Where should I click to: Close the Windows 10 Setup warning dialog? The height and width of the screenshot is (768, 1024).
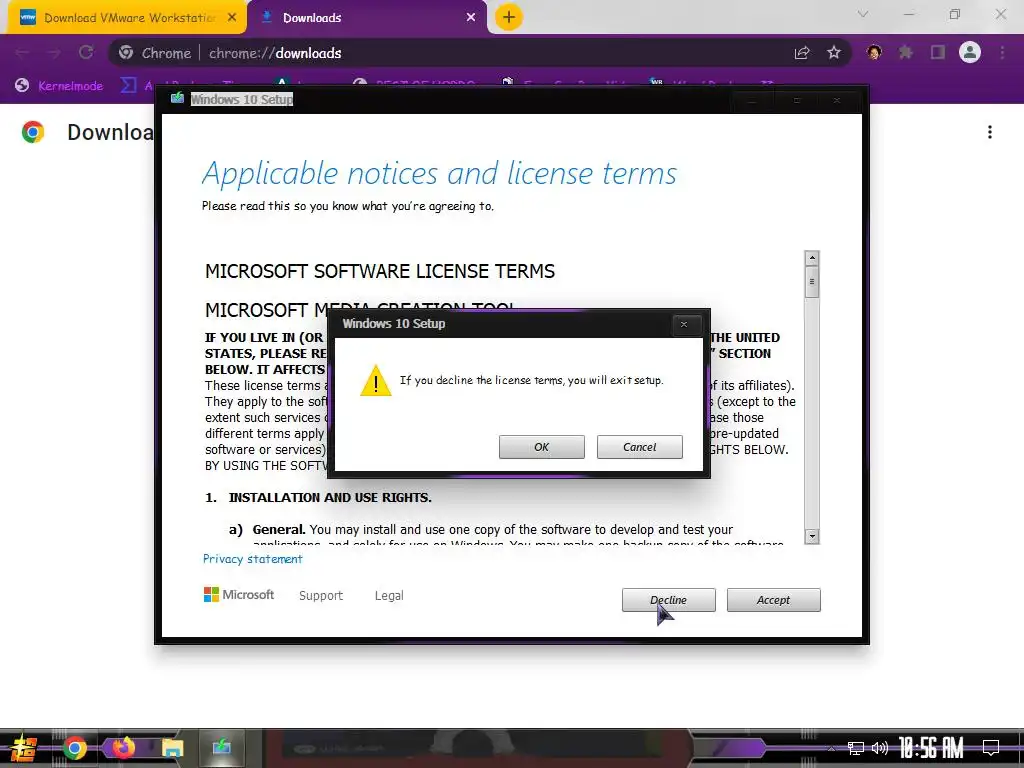pos(684,324)
